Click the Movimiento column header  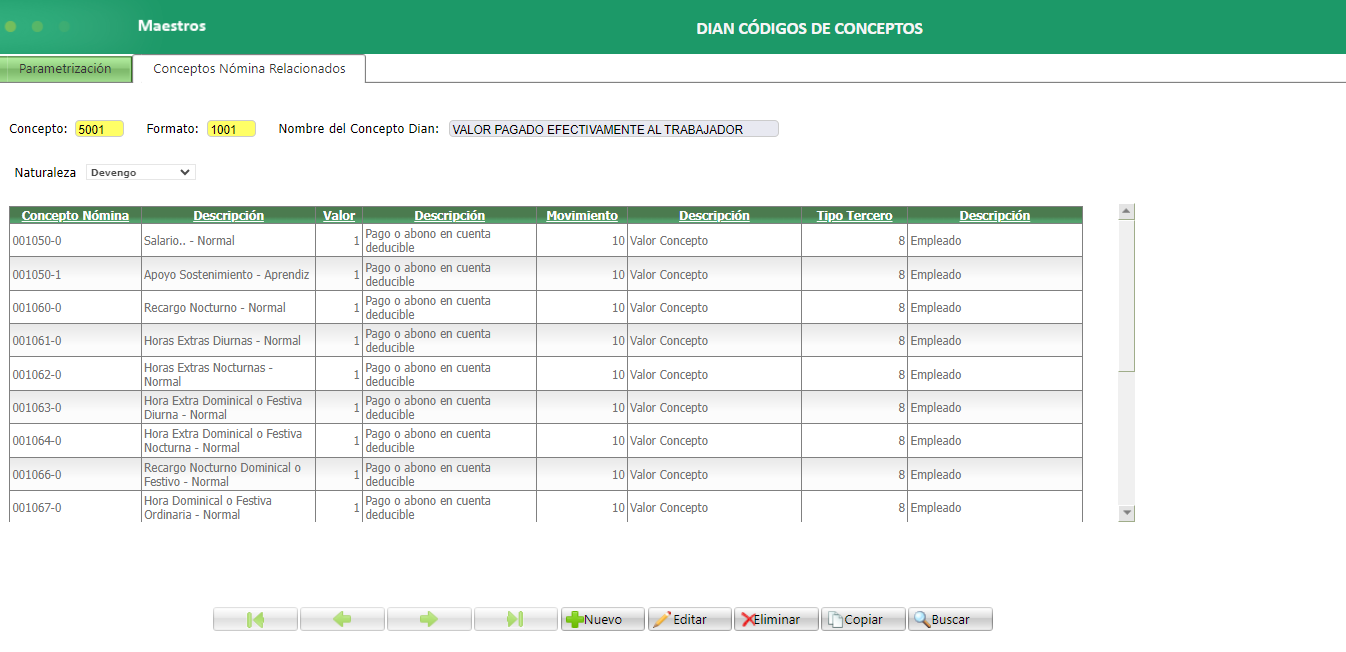pos(582,215)
